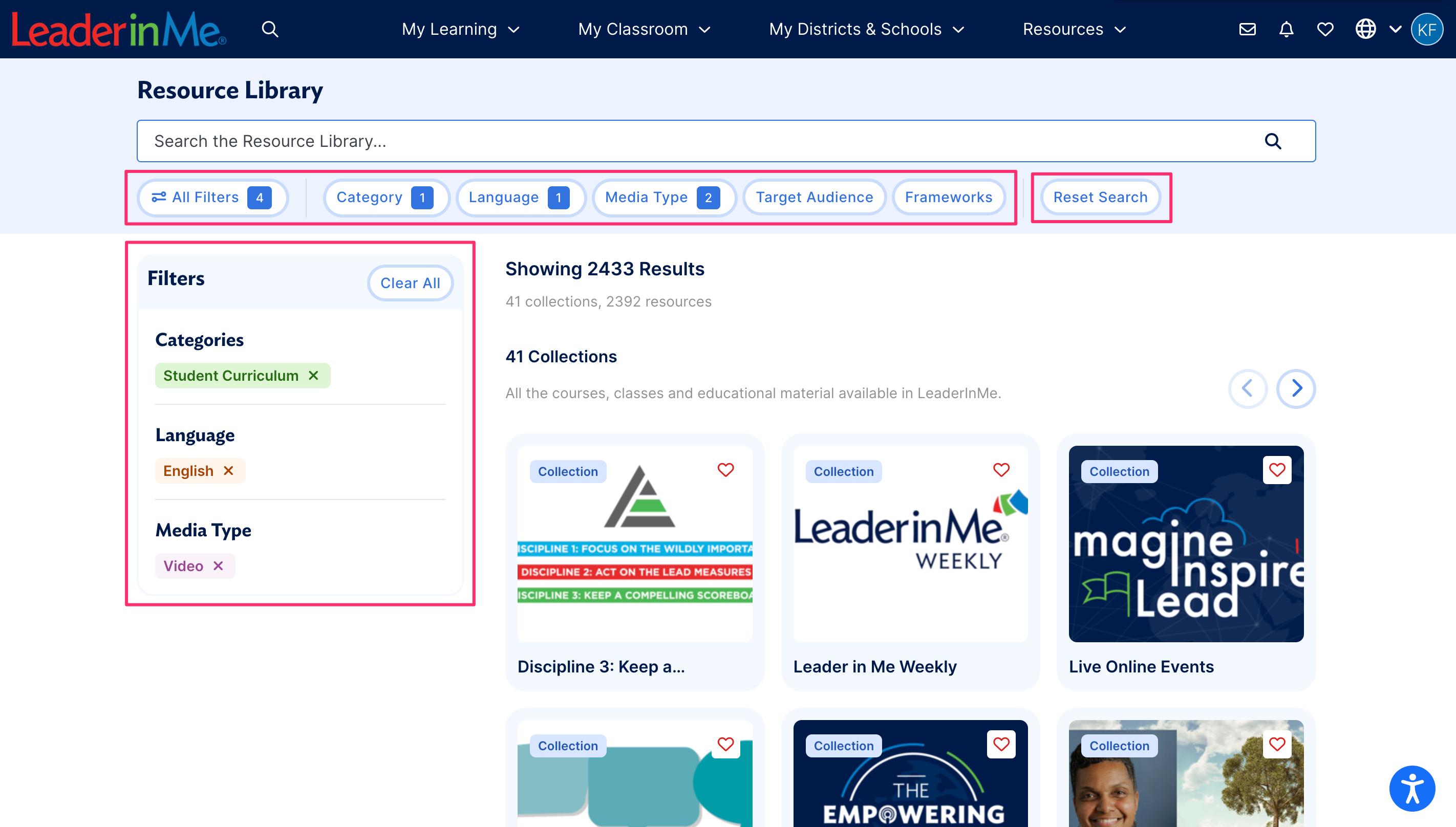Check notifications via the bell icon

point(1286,29)
